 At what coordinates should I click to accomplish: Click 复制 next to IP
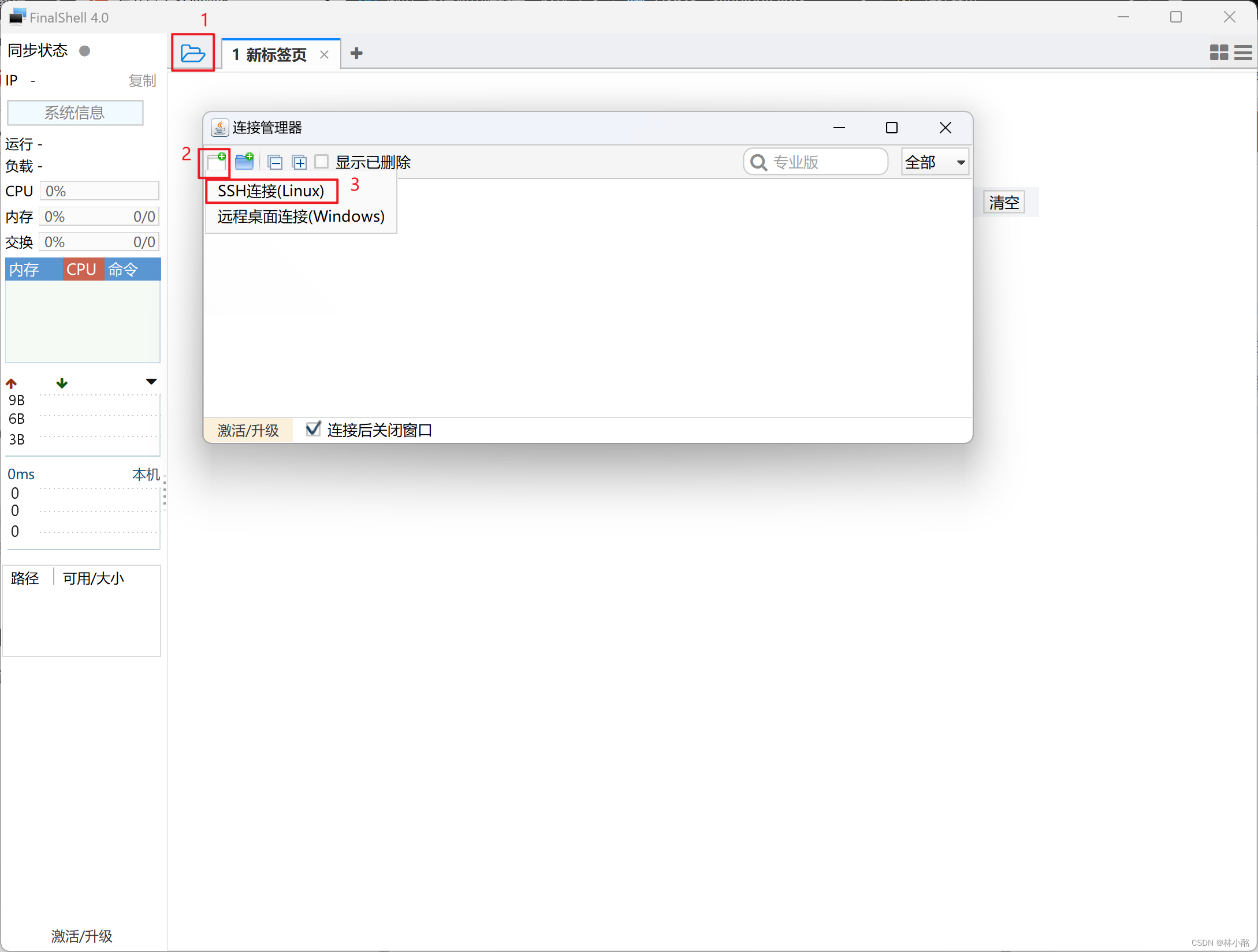click(142, 81)
